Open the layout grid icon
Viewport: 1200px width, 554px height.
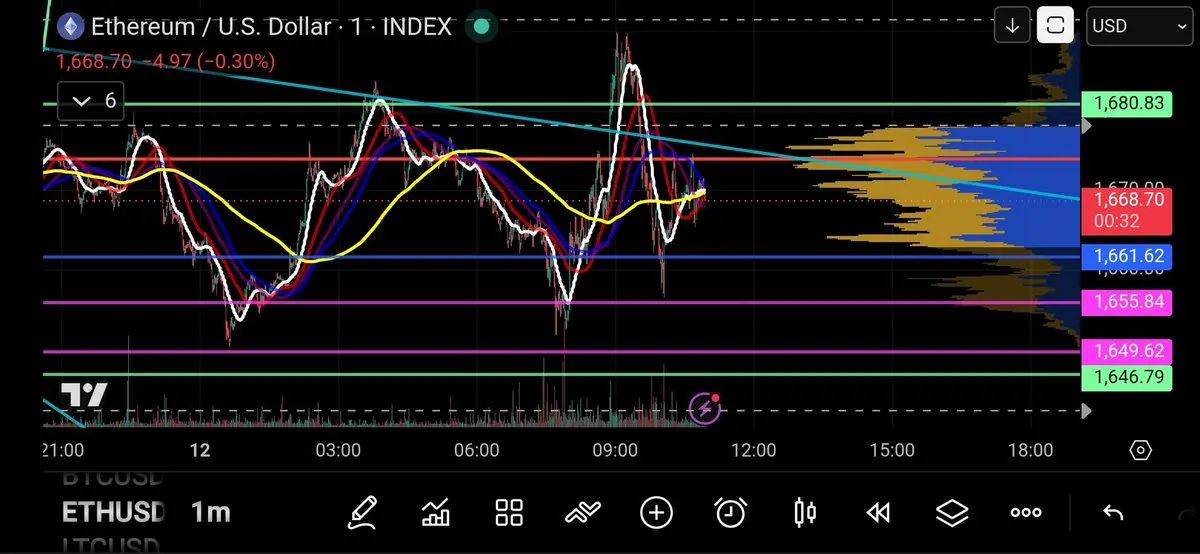coord(509,513)
